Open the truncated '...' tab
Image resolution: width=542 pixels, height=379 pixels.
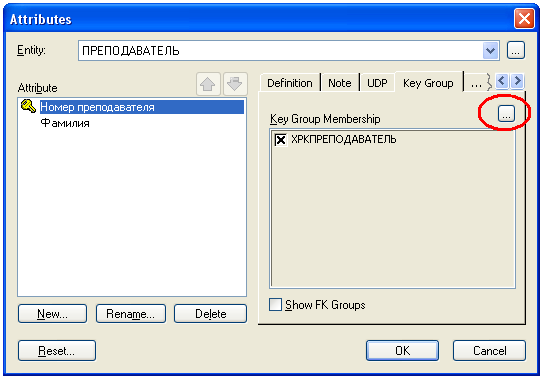pos(476,83)
